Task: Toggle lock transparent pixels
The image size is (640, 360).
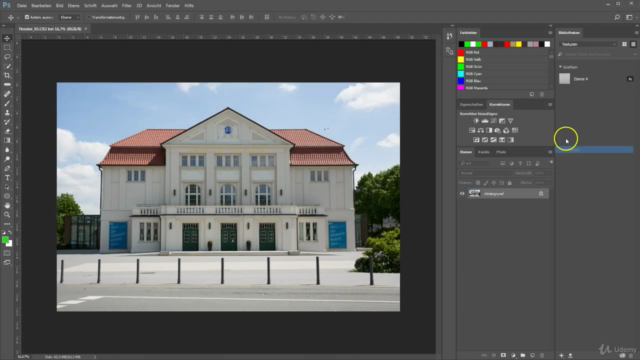Action: coord(478,183)
